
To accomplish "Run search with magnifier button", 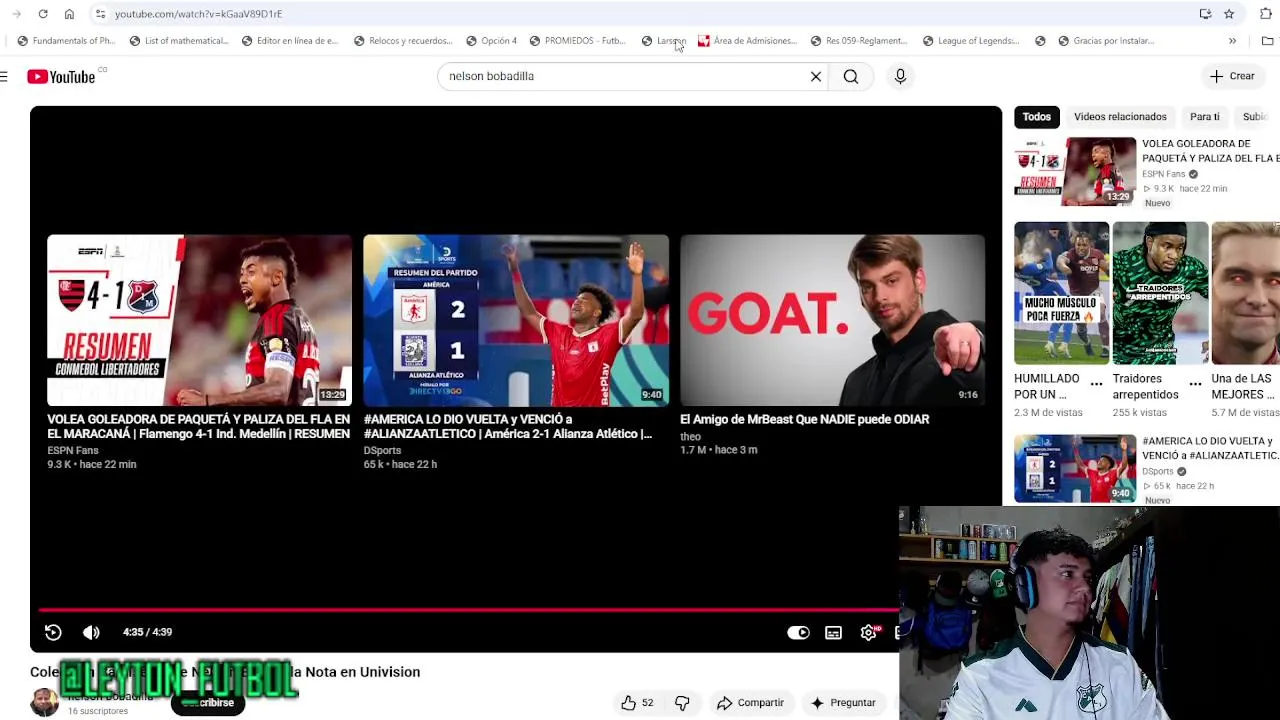I will pyautogui.click(x=851, y=76).
